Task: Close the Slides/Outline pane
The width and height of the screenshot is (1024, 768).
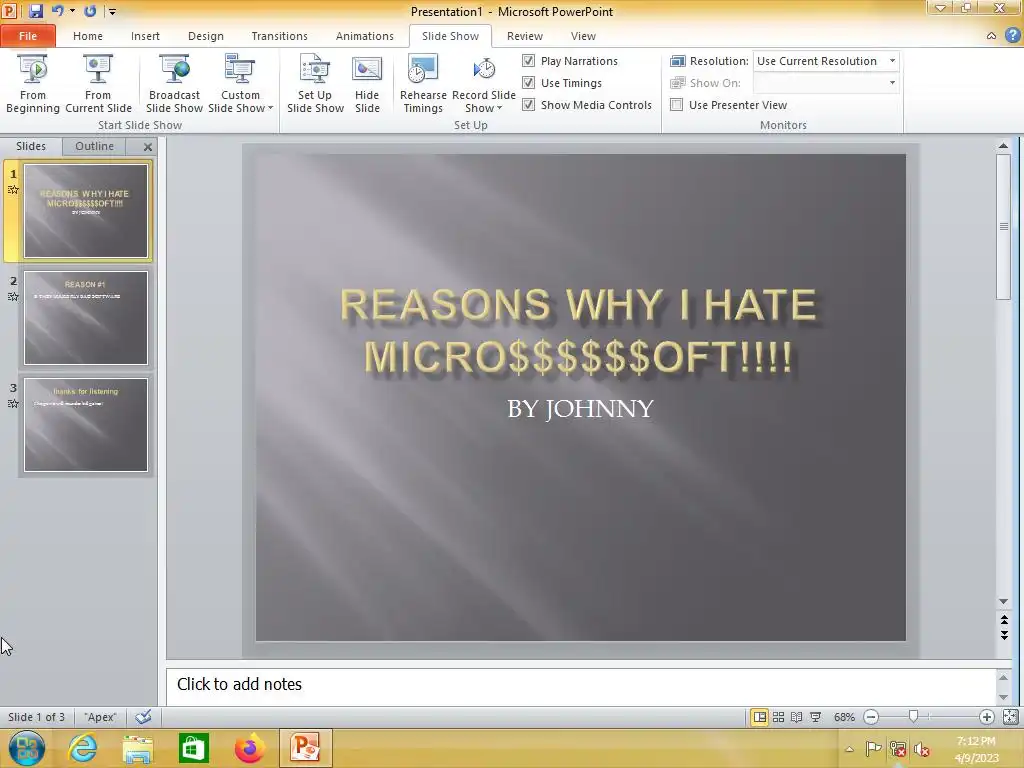Action: coord(148,147)
